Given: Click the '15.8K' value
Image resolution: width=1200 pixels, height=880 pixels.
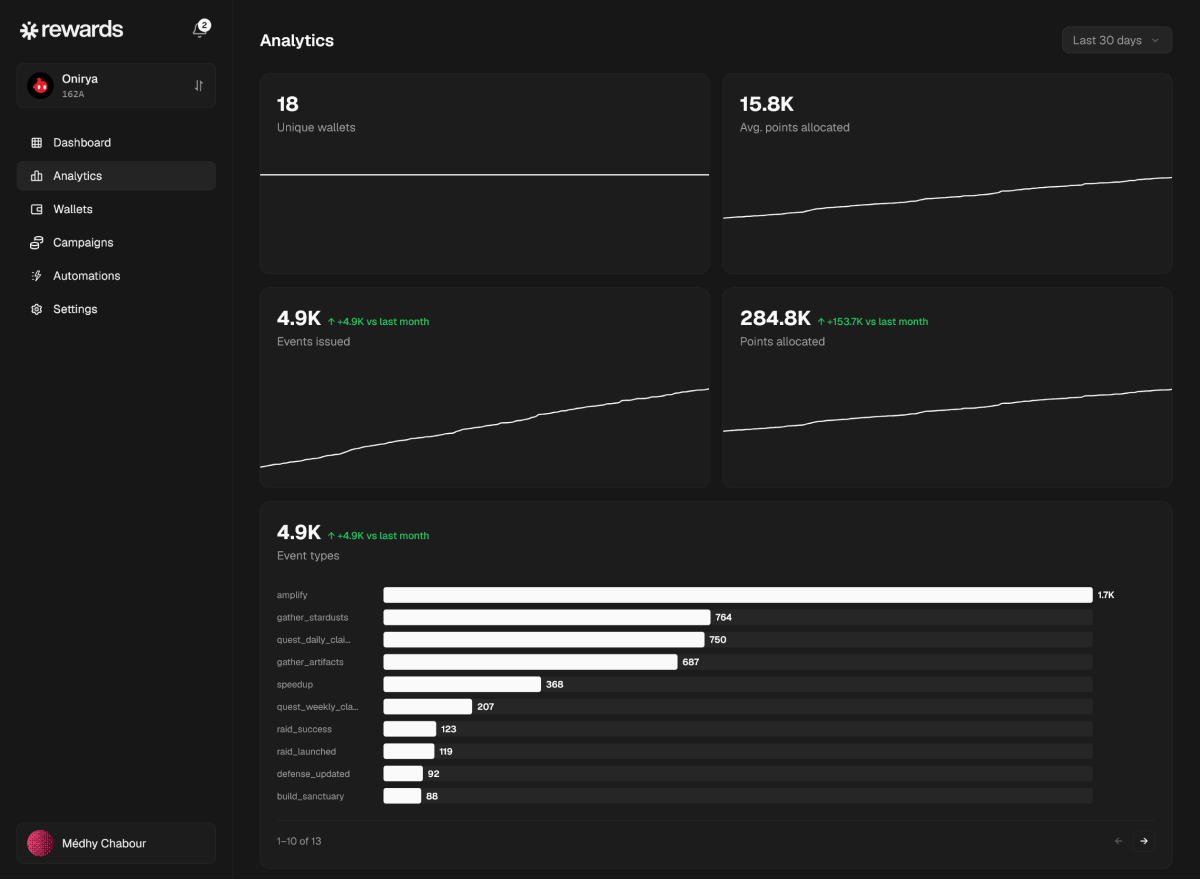Looking at the screenshot, I should (767, 104).
